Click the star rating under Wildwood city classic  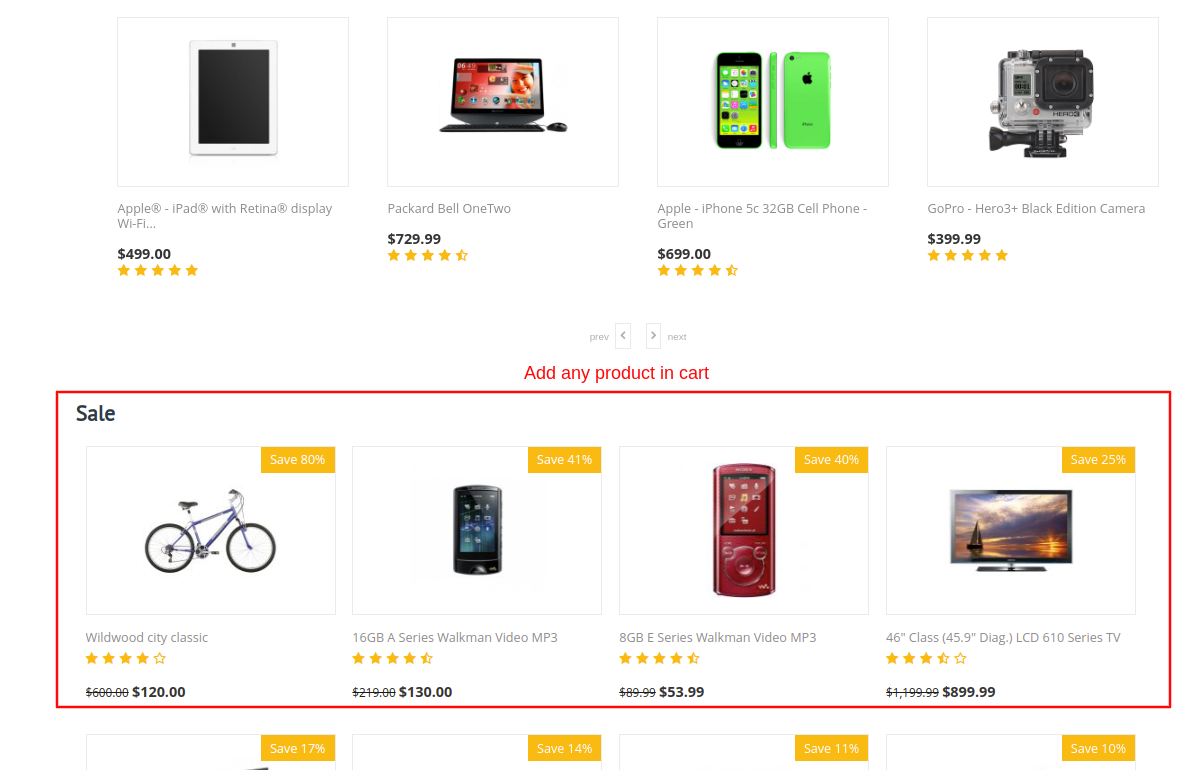coord(126,659)
